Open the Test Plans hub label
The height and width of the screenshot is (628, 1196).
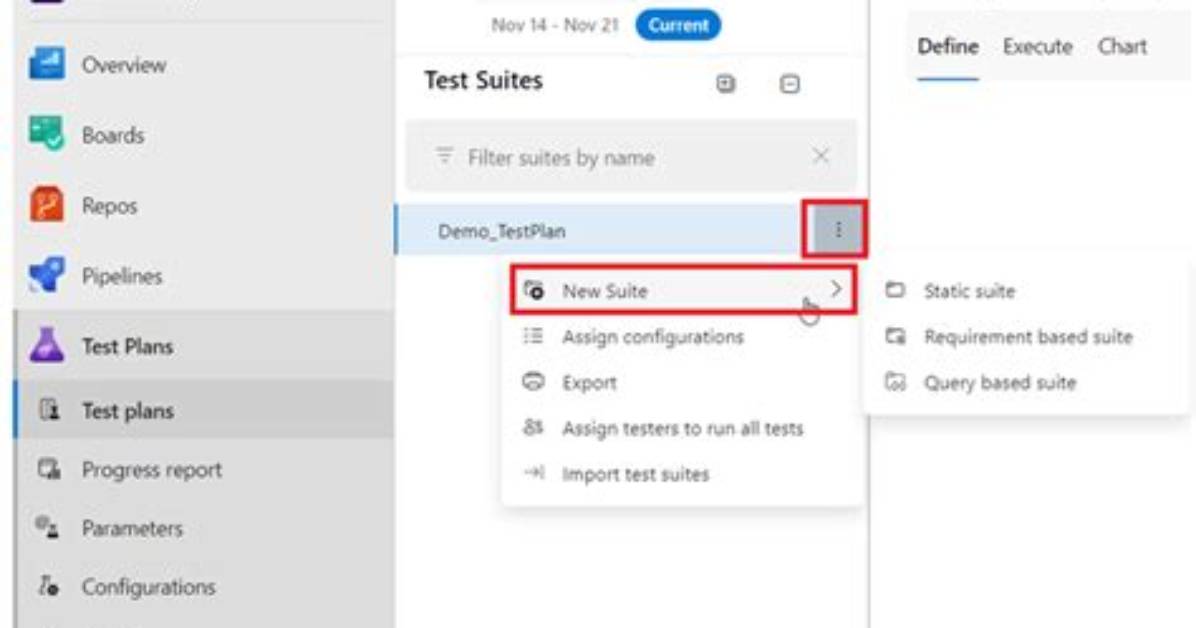tap(127, 346)
